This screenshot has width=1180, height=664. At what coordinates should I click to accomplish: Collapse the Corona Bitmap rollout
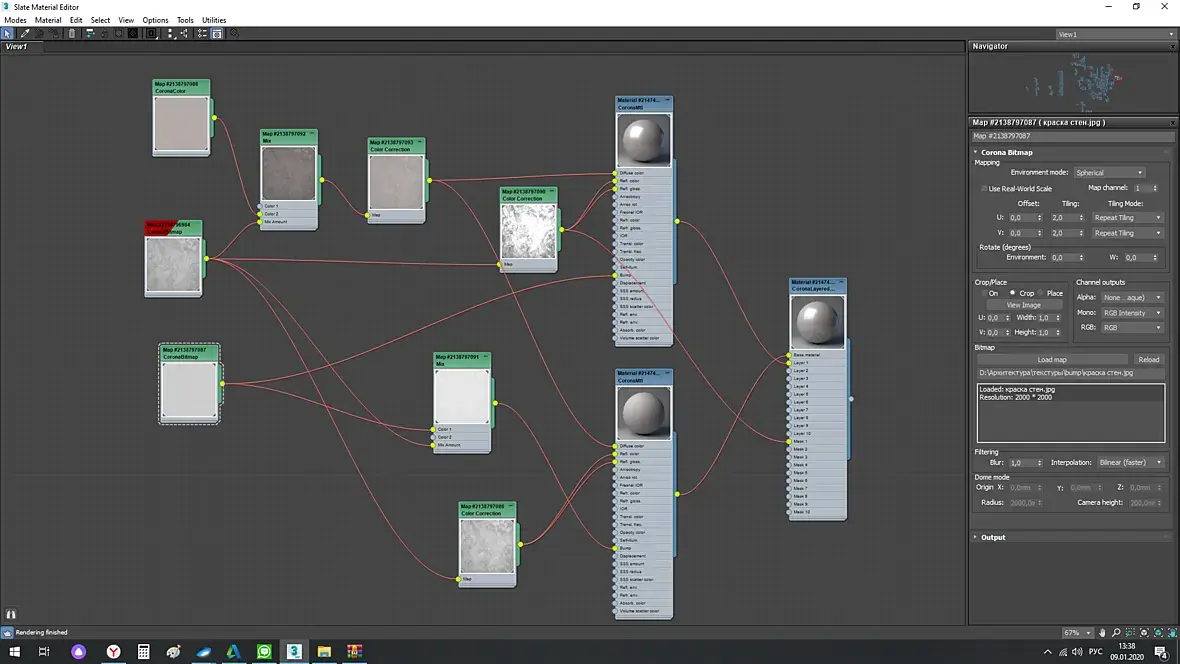1006,152
